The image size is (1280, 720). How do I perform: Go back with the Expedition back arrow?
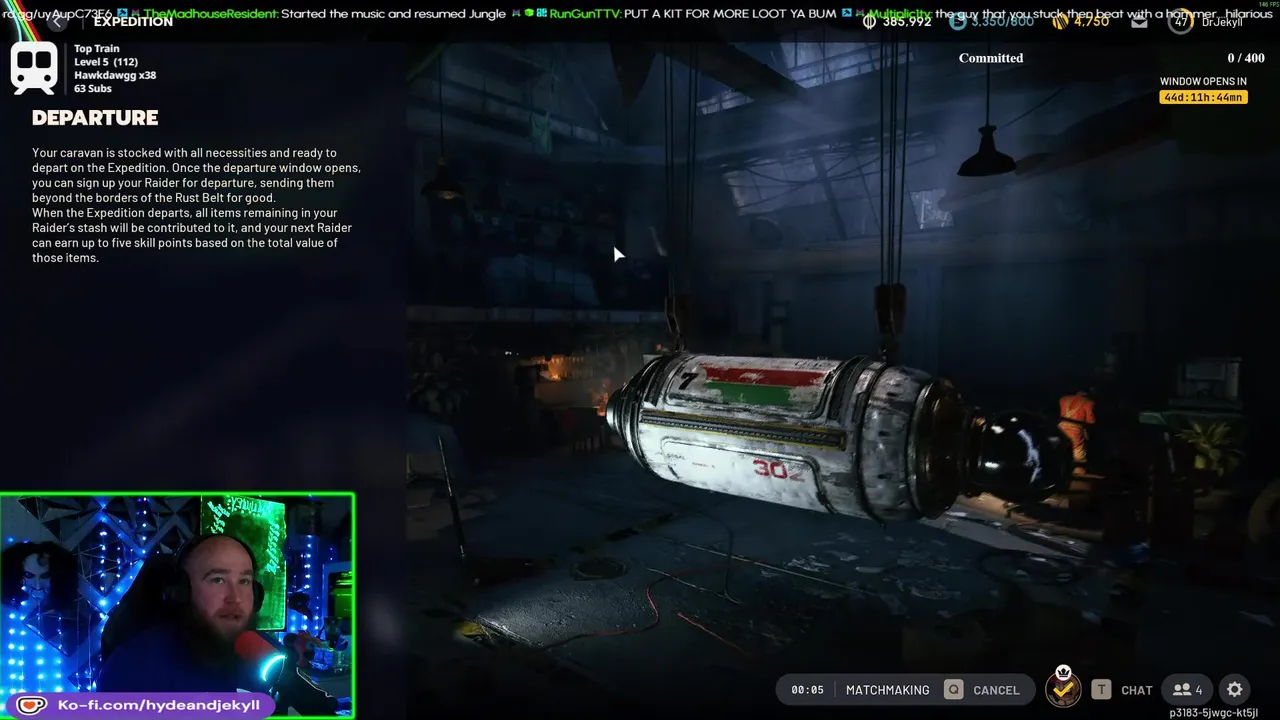tap(58, 22)
